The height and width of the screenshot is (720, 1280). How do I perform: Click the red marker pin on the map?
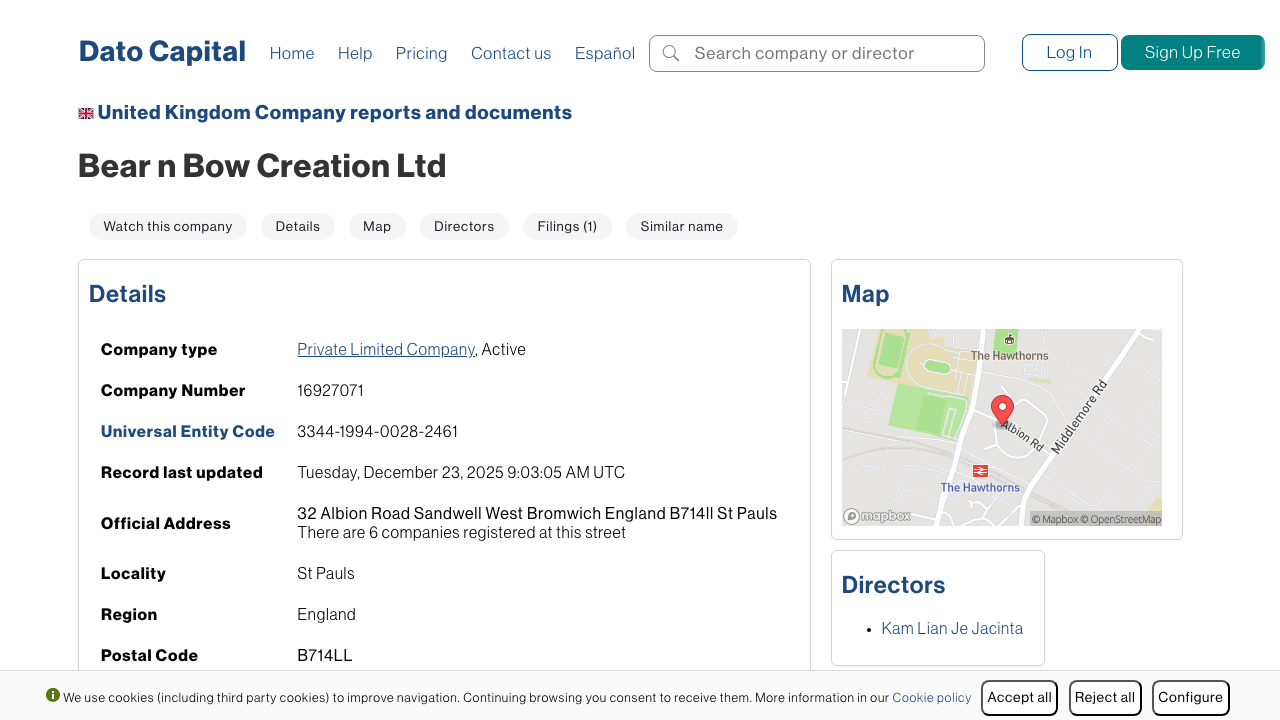(1003, 408)
